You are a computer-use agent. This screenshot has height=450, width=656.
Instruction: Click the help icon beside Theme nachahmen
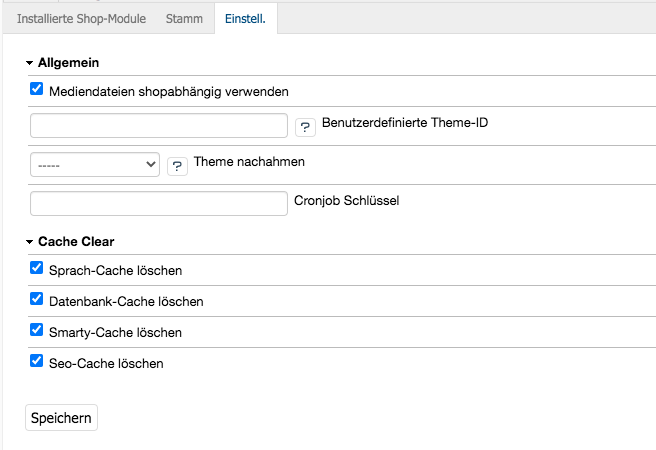pyautogui.click(x=177, y=165)
